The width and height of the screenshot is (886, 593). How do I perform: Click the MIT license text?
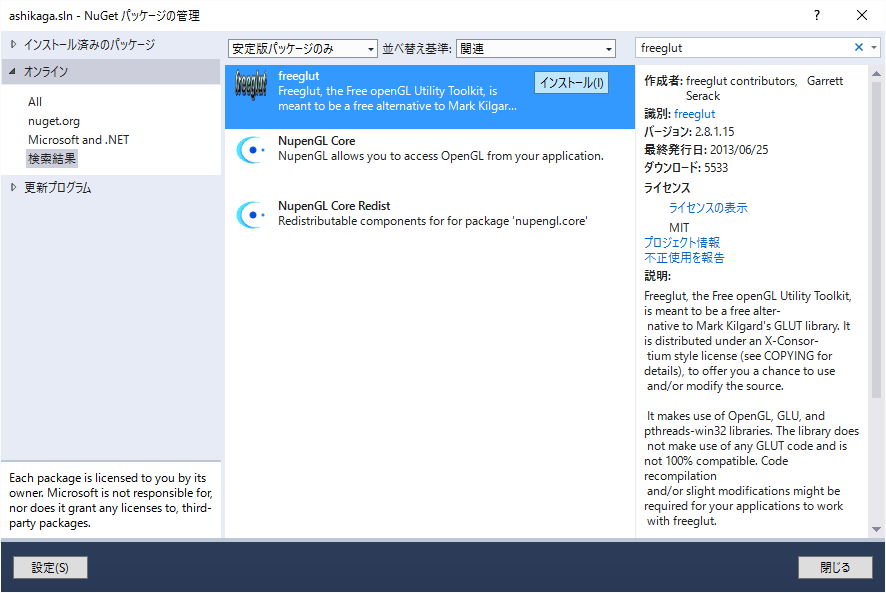(679, 228)
